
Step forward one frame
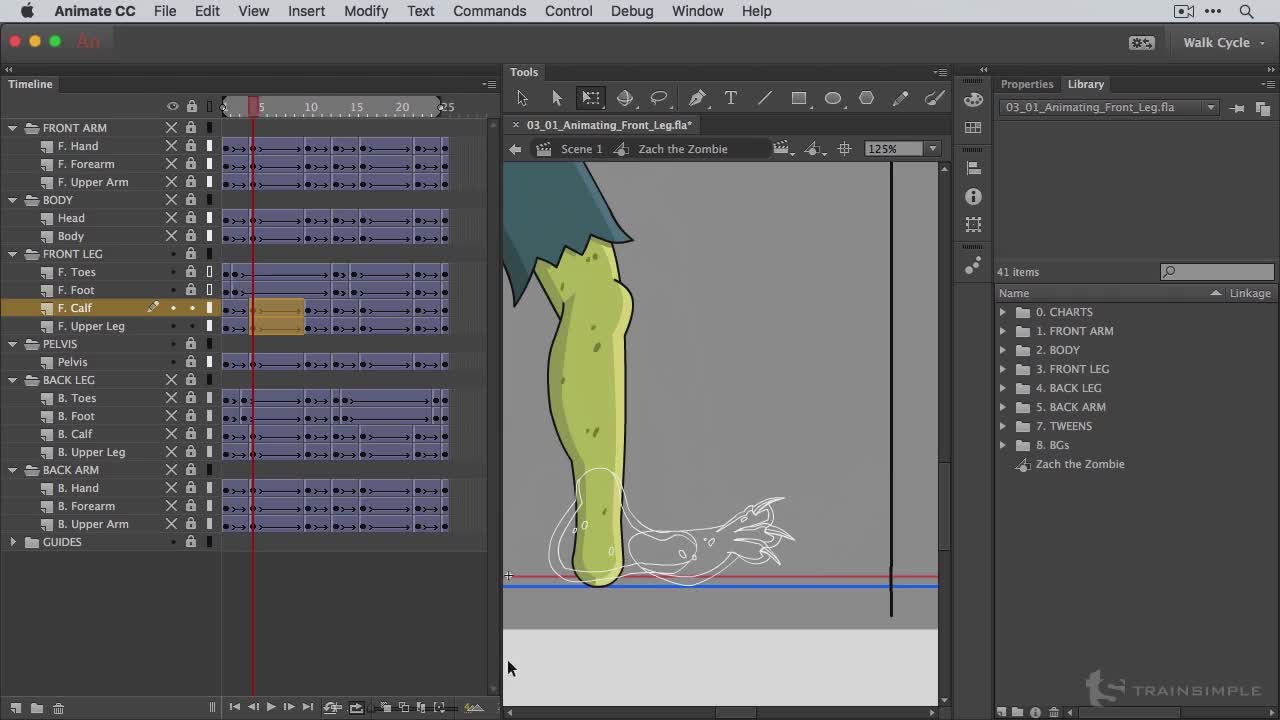(x=289, y=707)
